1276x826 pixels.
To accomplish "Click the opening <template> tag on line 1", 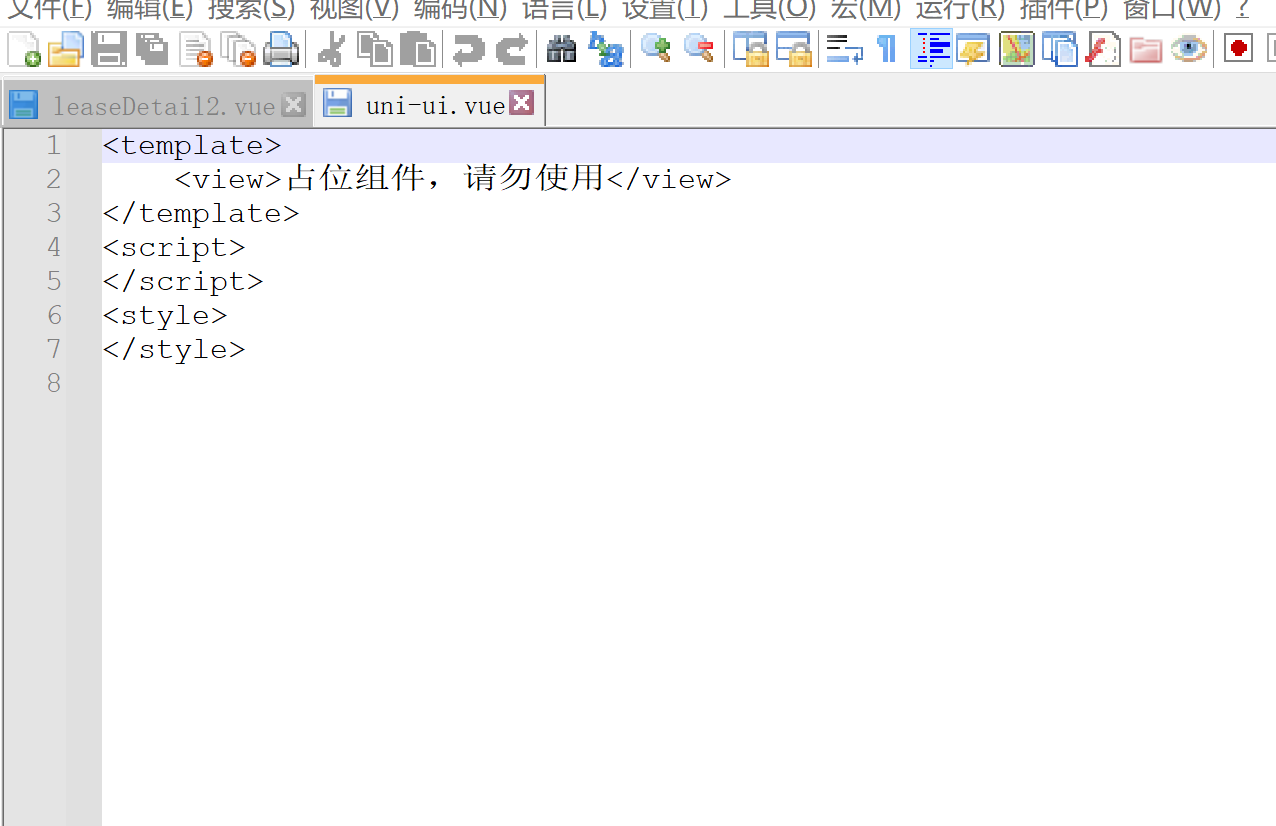I will pyautogui.click(x=192, y=146).
